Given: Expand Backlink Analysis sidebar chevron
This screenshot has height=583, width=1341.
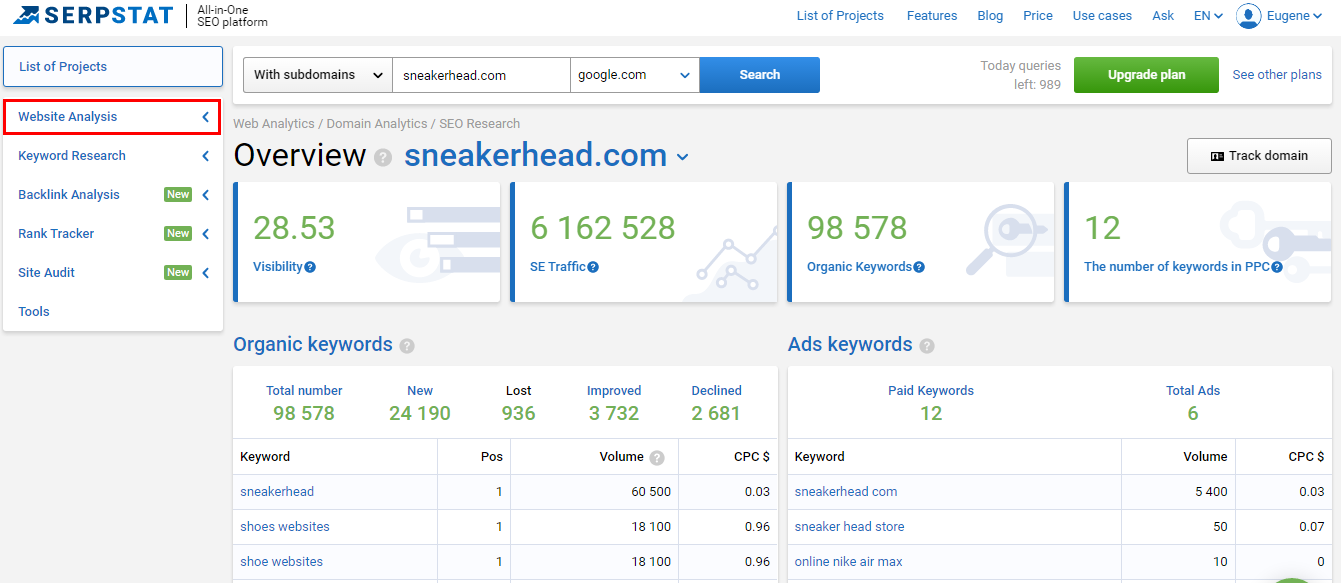Looking at the screenshot, I should [x=206, y=195].
